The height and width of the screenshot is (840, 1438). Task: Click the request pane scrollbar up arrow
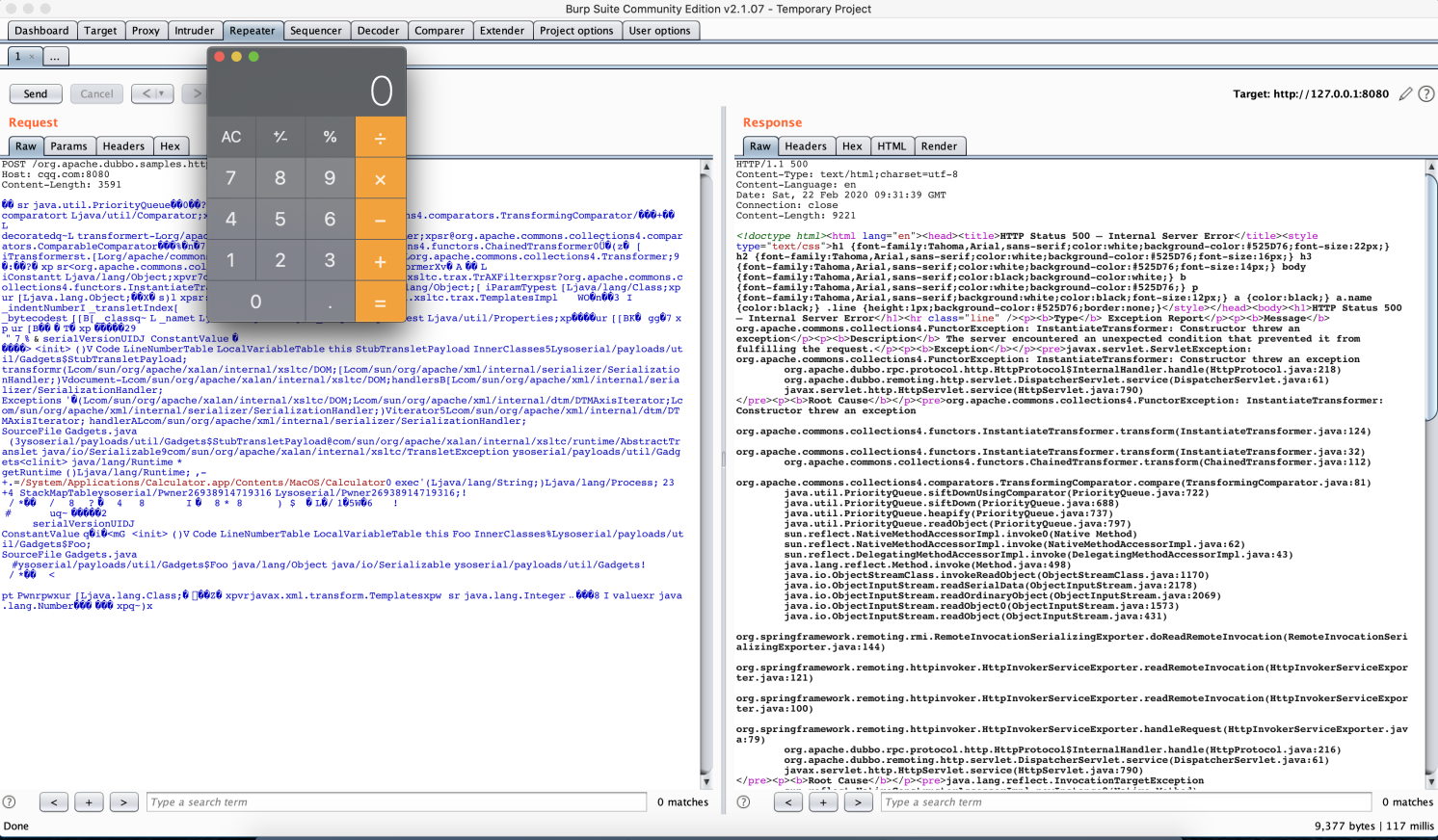706,167
